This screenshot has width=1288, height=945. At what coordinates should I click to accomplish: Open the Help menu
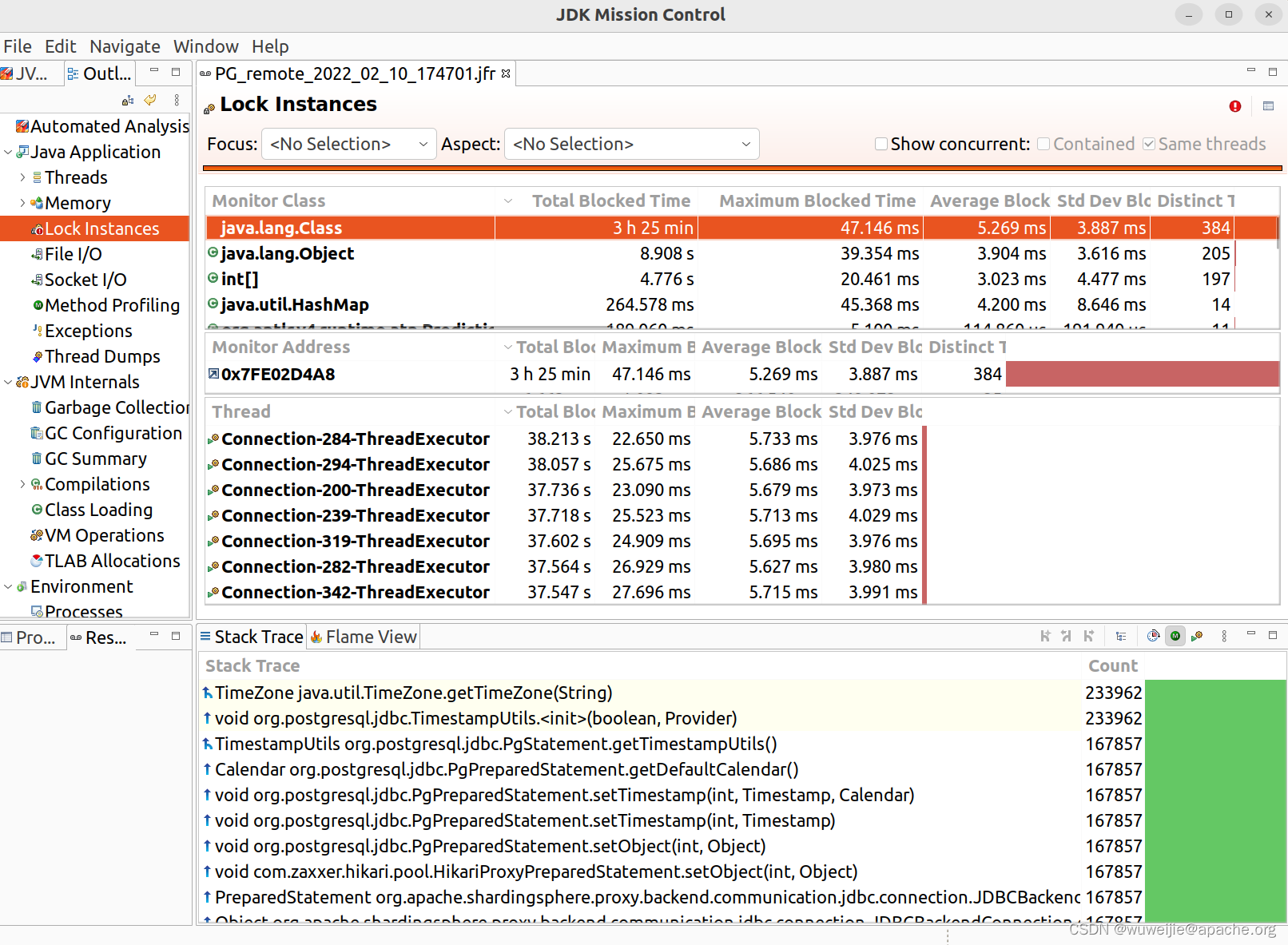[270, 46]
